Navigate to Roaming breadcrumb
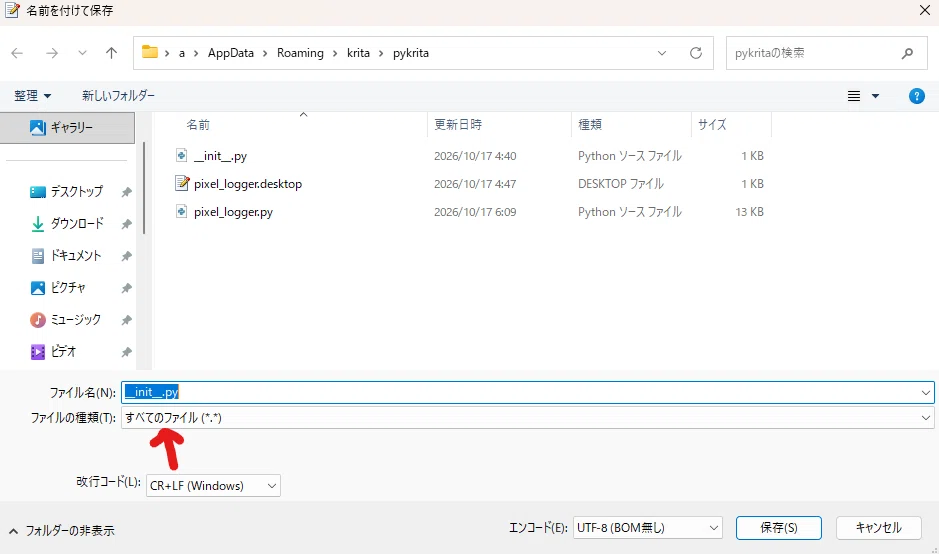Image resolution: width=939 pixels, height=554 pixels. tap(300, 53)
